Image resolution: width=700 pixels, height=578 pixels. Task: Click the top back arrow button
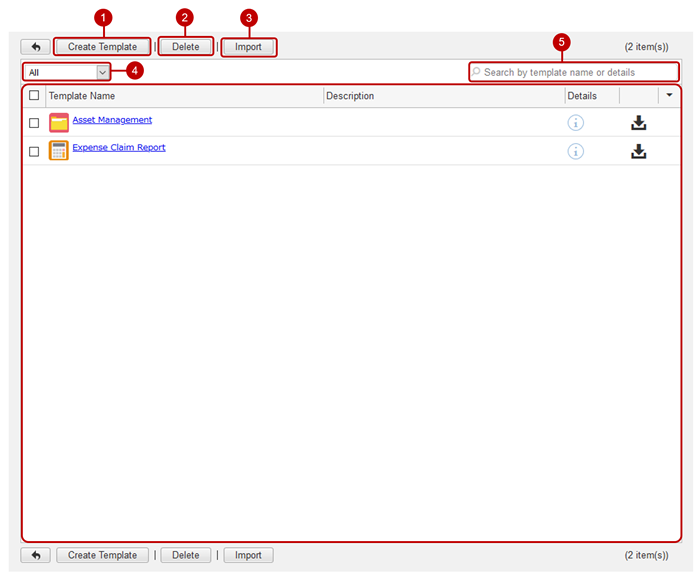click(x=35, y=47)
